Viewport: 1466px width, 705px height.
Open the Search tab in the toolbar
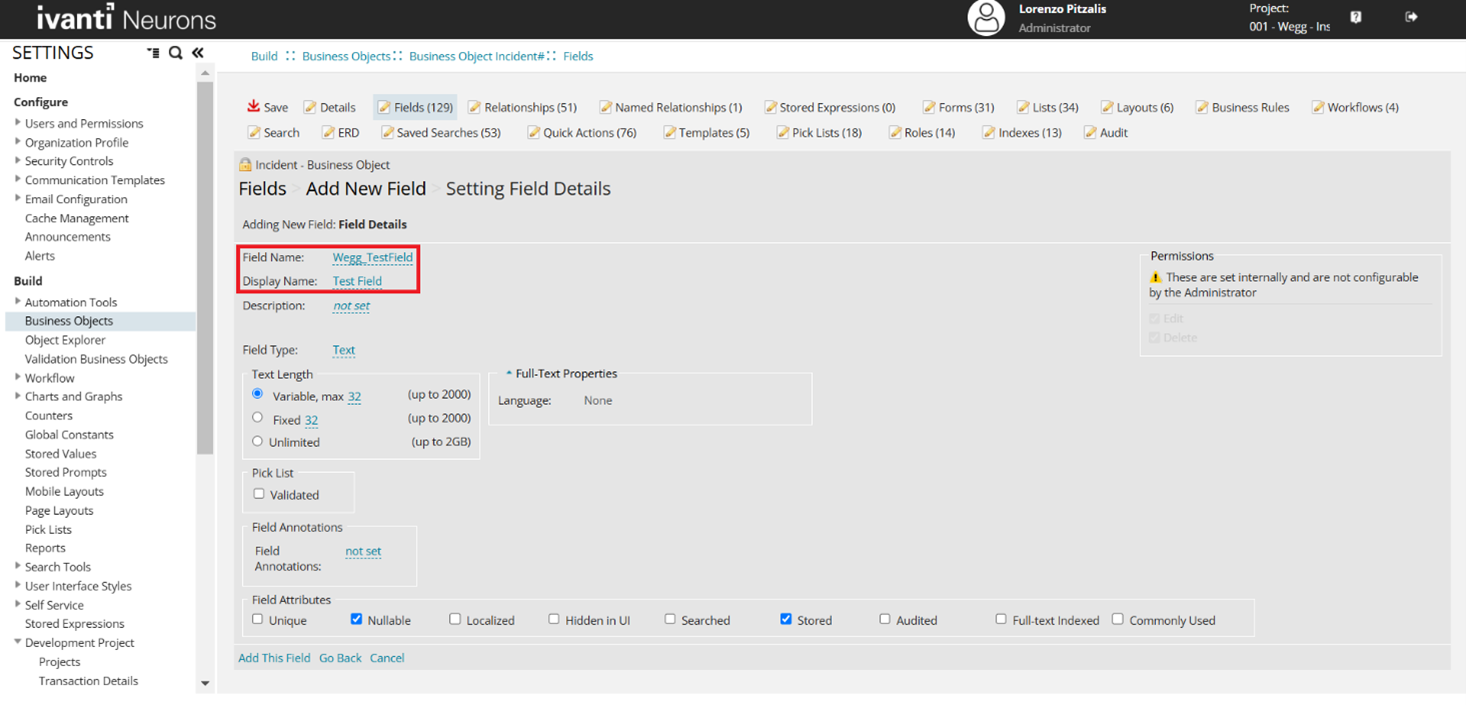click(x=274, y=132)
